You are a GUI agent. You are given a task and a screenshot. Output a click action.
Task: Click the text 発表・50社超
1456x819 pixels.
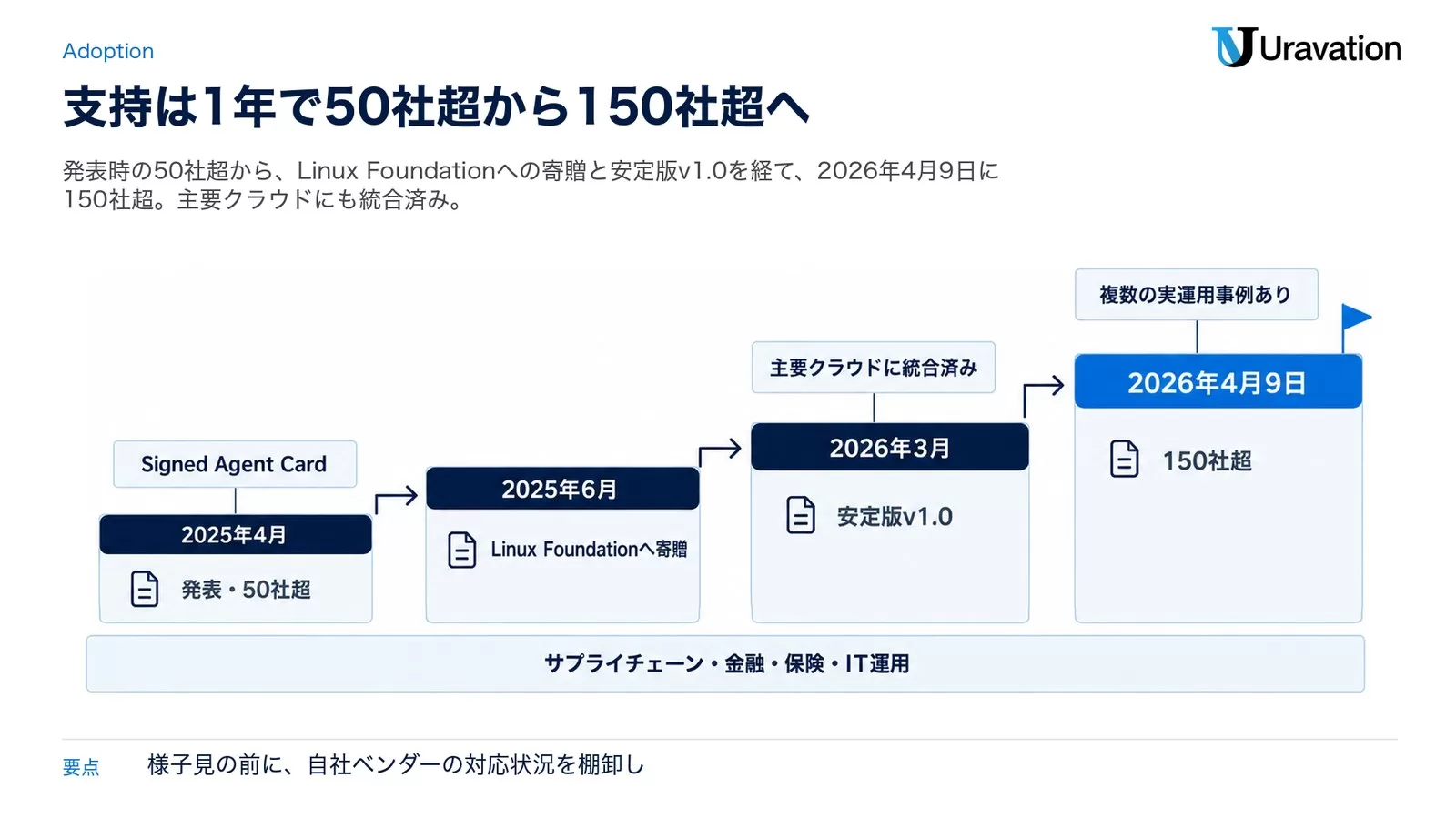(247, 590)
